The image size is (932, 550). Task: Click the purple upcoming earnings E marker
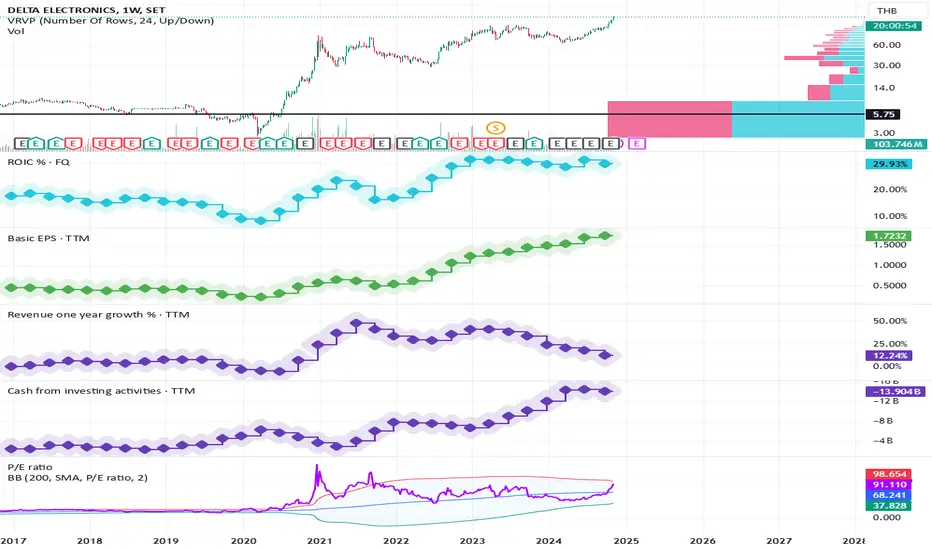[637, 143]
